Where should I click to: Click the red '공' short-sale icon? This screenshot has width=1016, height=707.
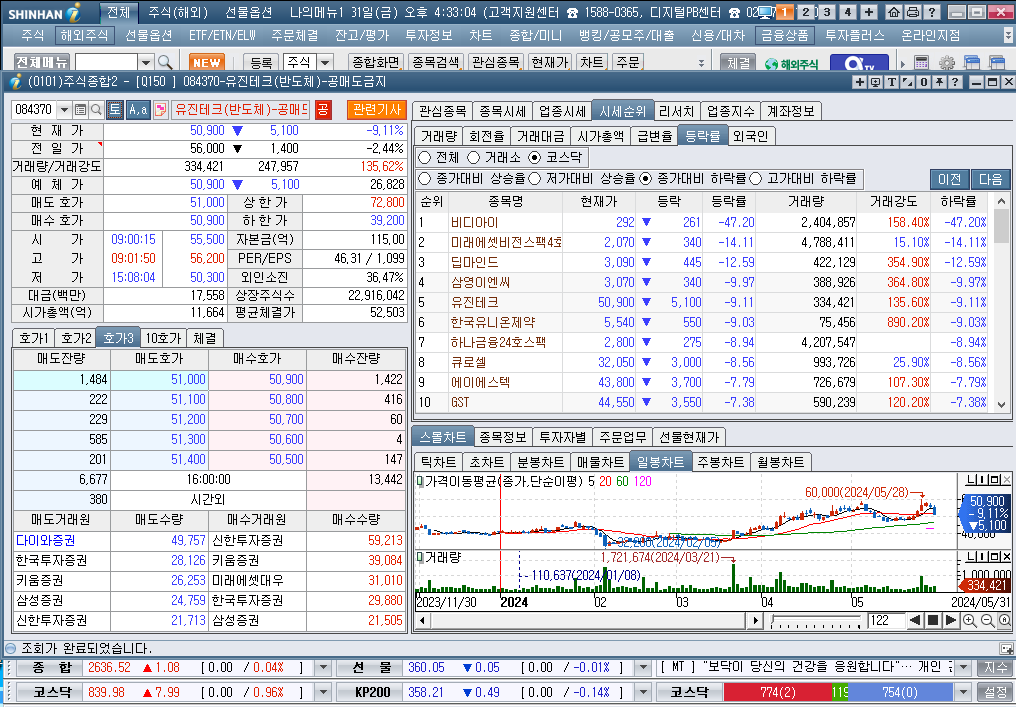click(x=323, y=110)
